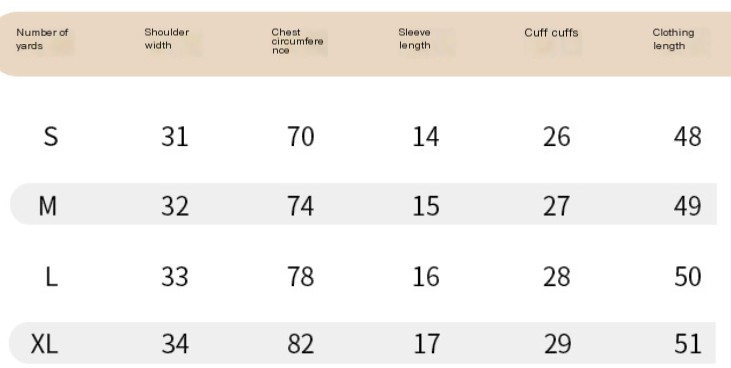Select sleeve length value 15
The image size is (731, 368).
426,206
